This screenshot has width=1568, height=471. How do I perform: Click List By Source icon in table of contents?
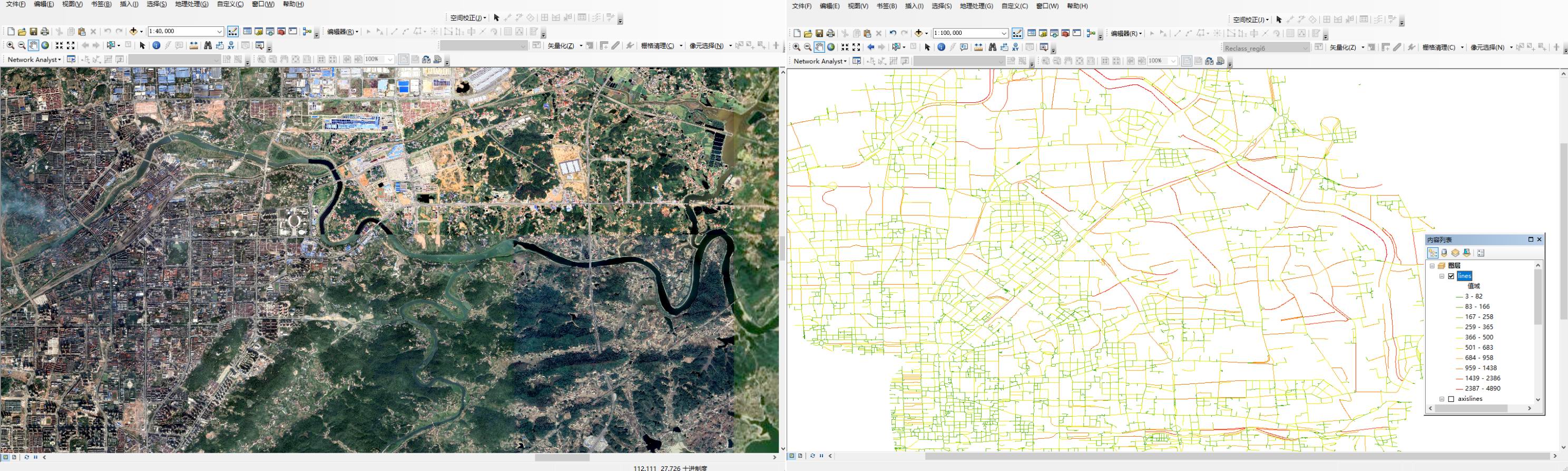click(x=1444, y=253)
